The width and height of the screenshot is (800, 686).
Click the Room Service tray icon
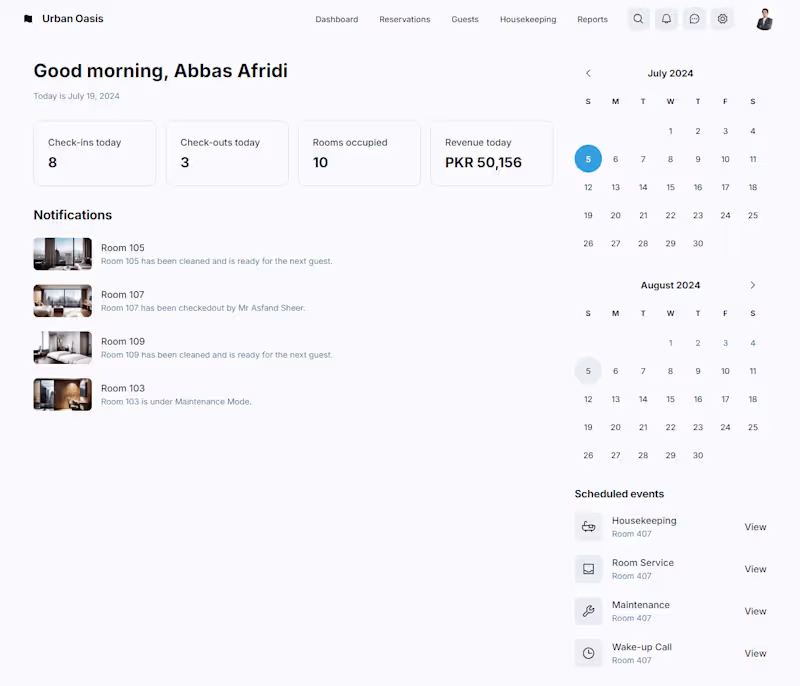tap(588, 569)
